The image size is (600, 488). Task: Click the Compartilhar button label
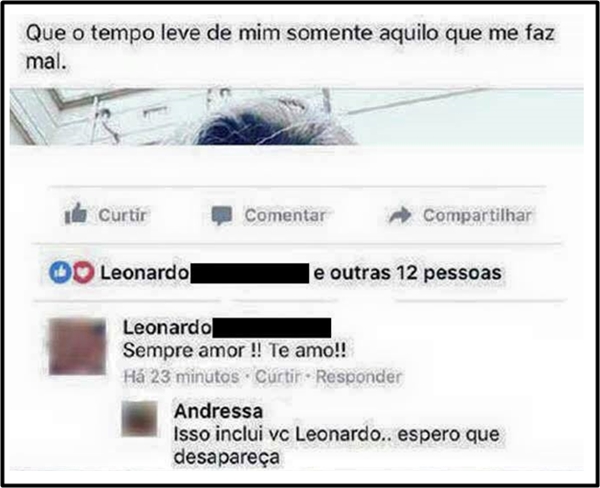(x=477, y=215)
